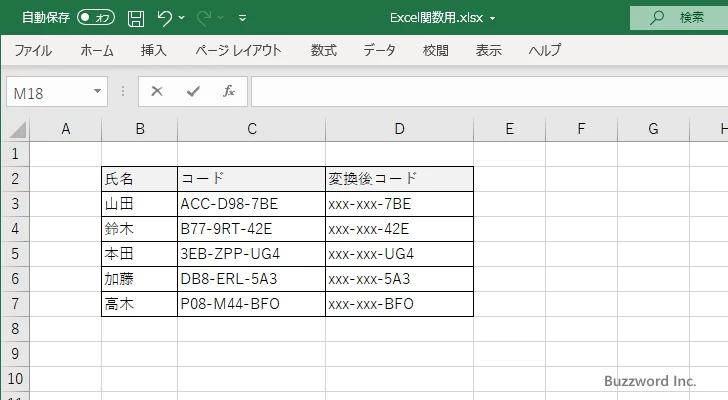Select column B header
The width and height of the screenshot is (728, 400).
point(140,129)
